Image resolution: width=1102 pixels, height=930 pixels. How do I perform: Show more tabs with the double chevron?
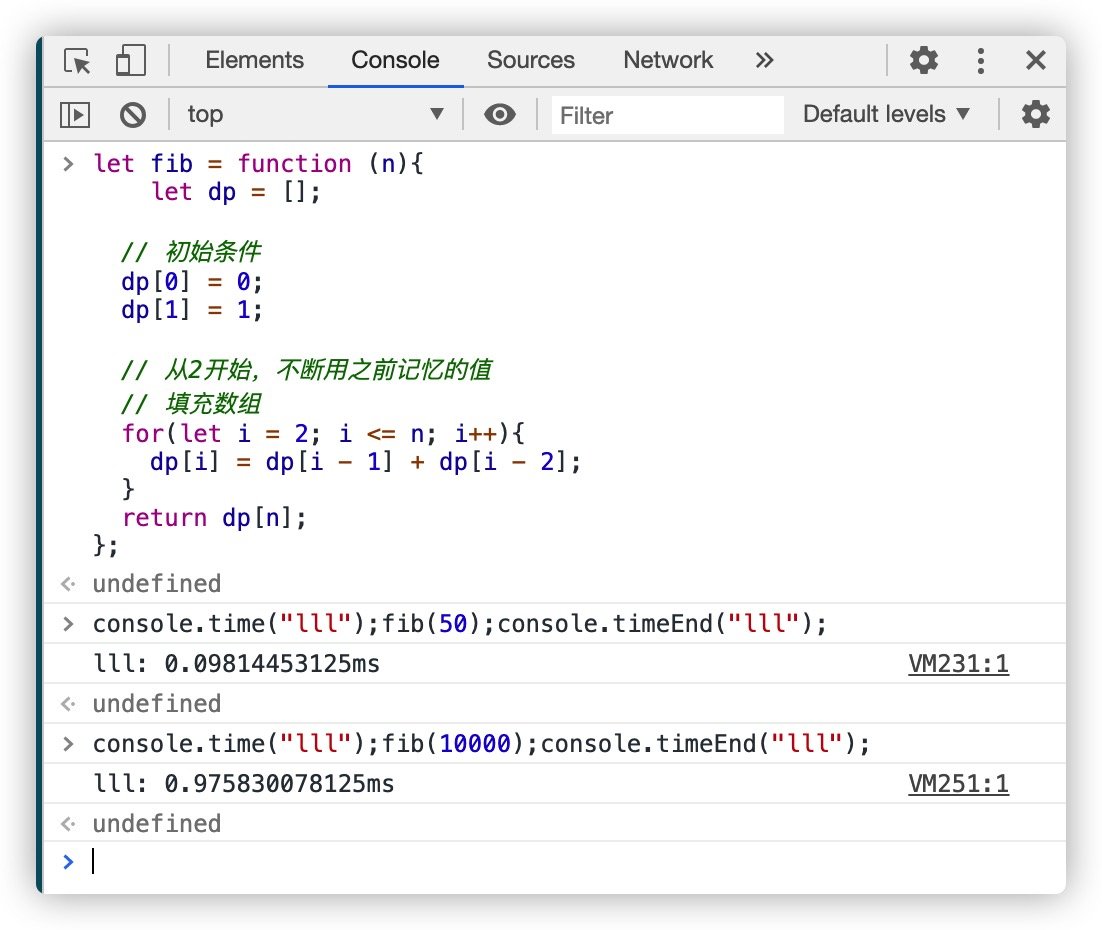765,60
